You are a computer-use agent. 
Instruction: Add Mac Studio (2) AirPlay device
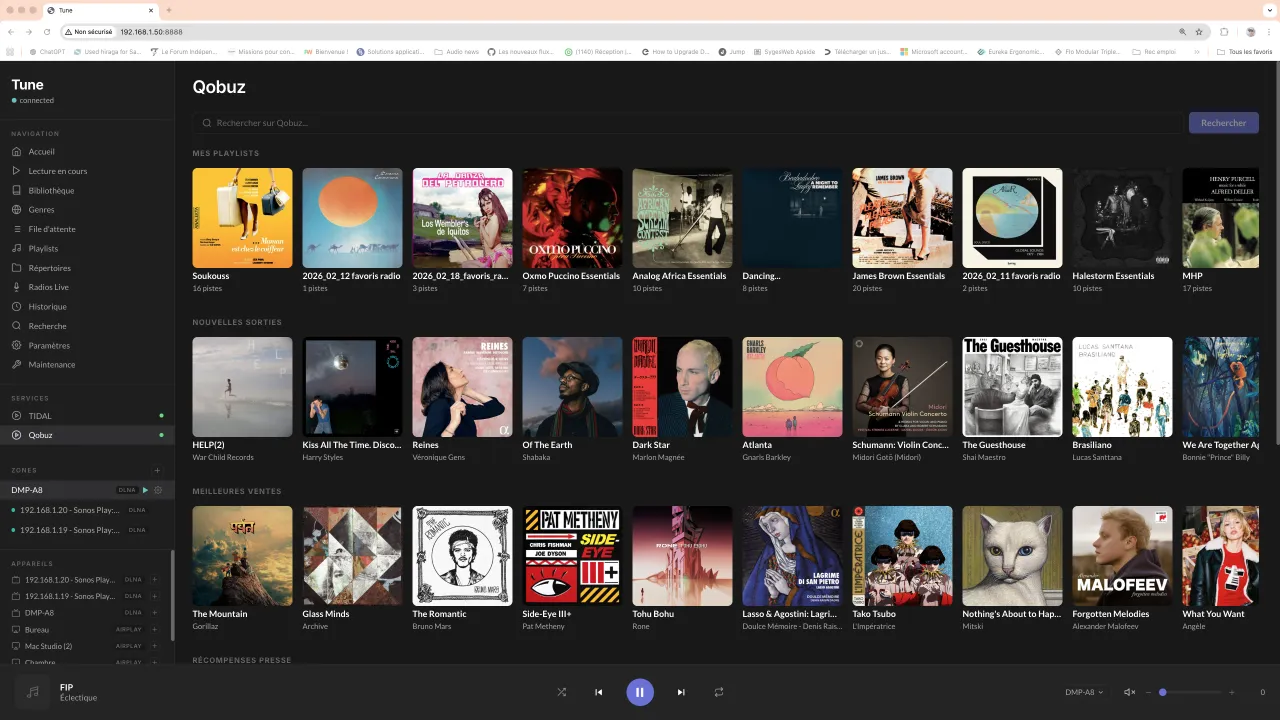pos(155,646)
